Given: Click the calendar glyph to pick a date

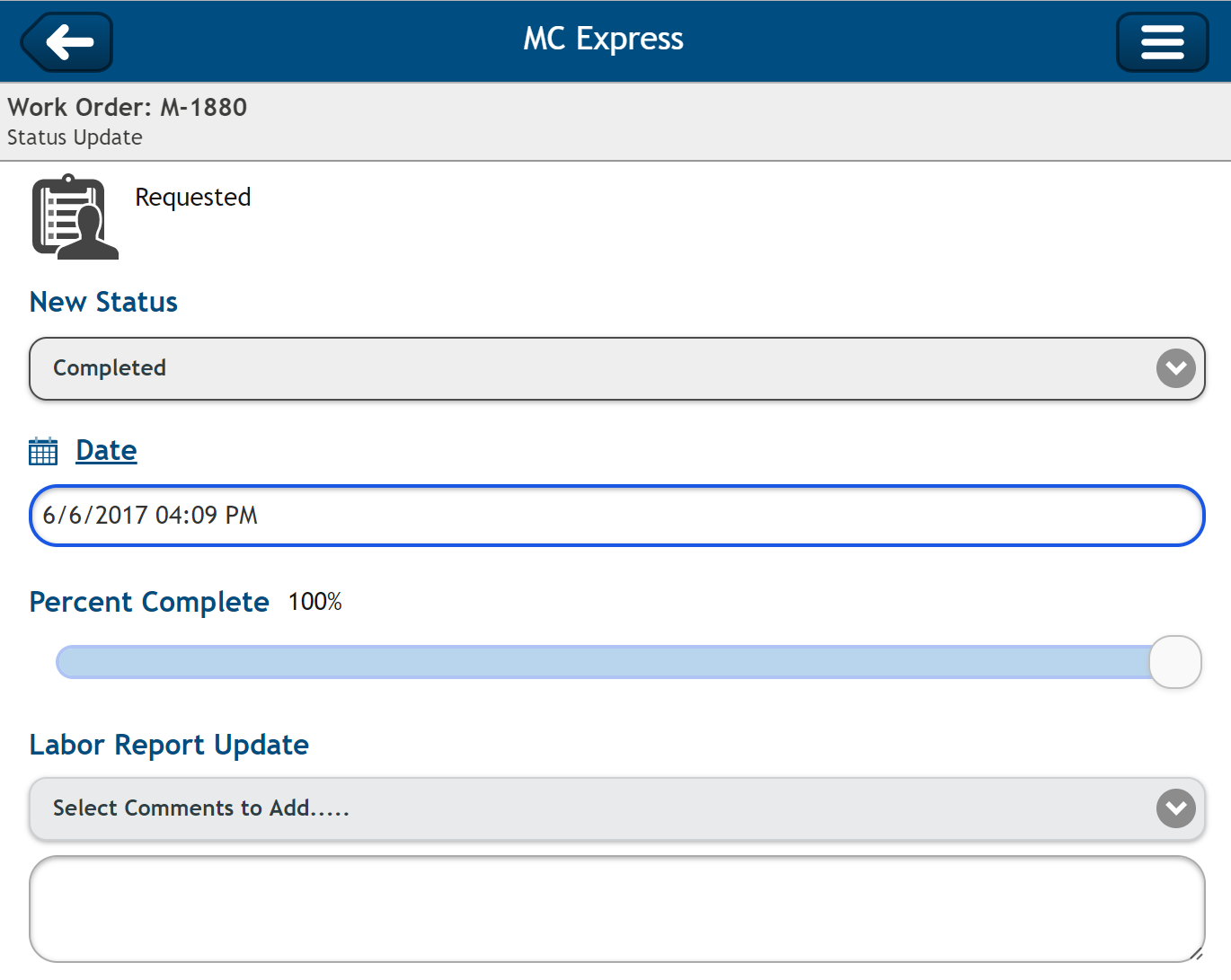Looking at the screenshot, I should click(42, 450).
